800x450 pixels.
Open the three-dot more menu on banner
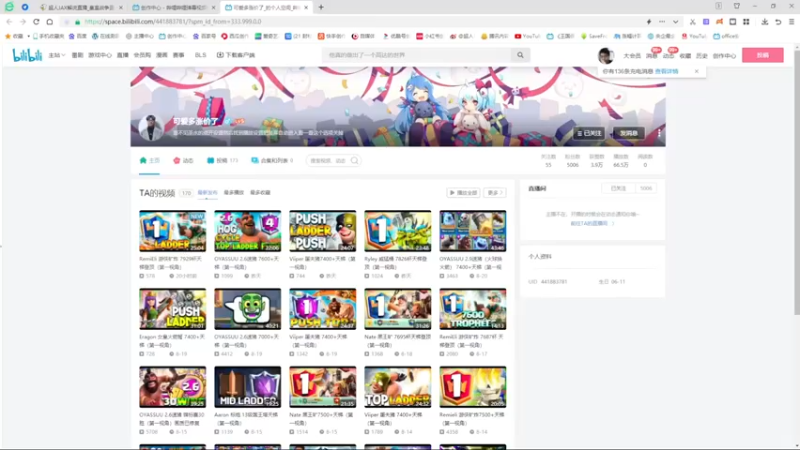[x=659, y=133]
